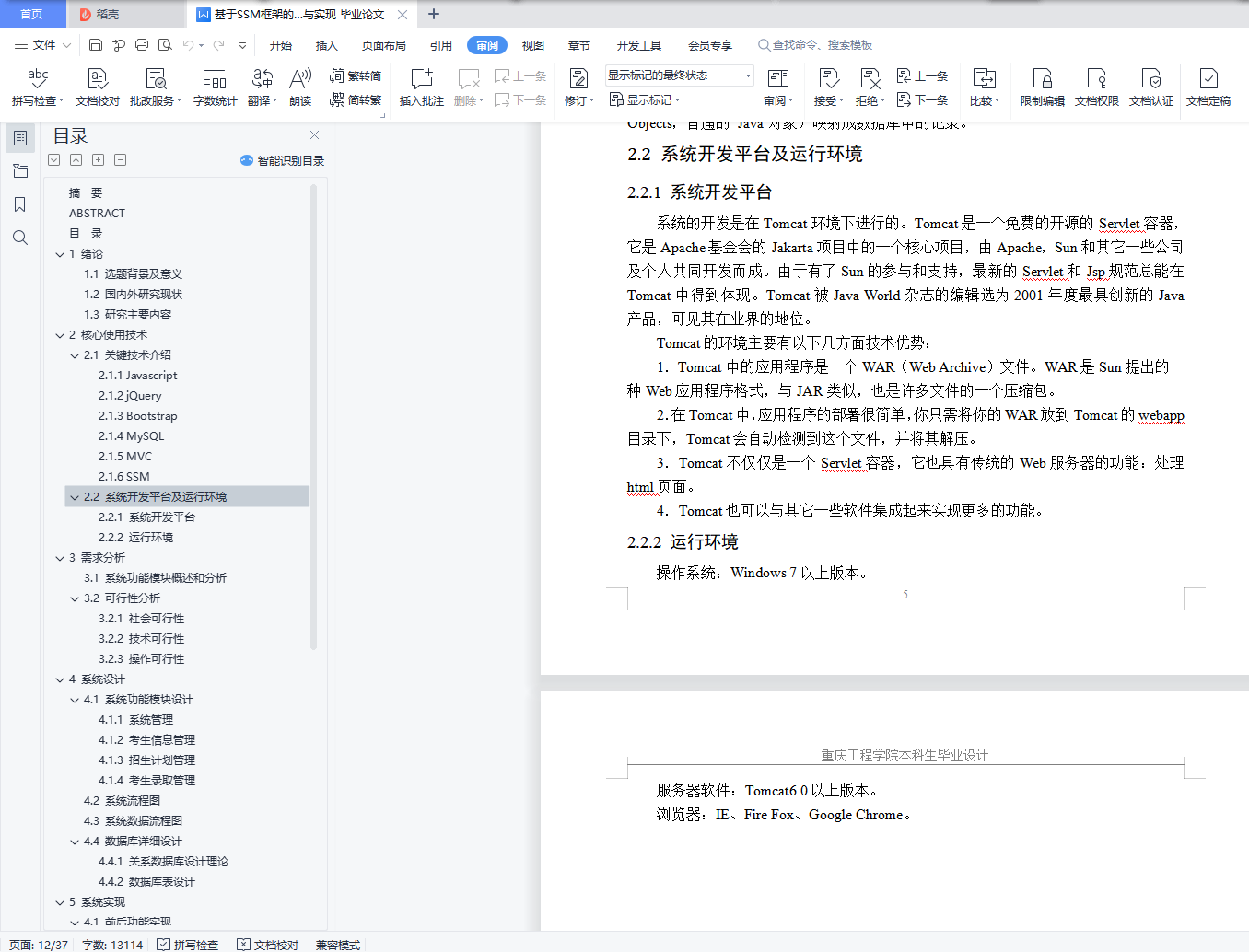The image size is (1249, 952).
Task: Switch to the 插入 ribbon tab
Action: pyautogui.click(x=327, y=45)
